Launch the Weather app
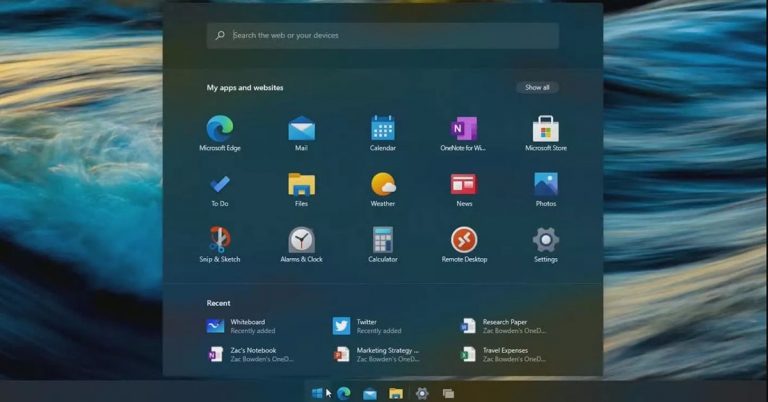 tap(383, 189)
